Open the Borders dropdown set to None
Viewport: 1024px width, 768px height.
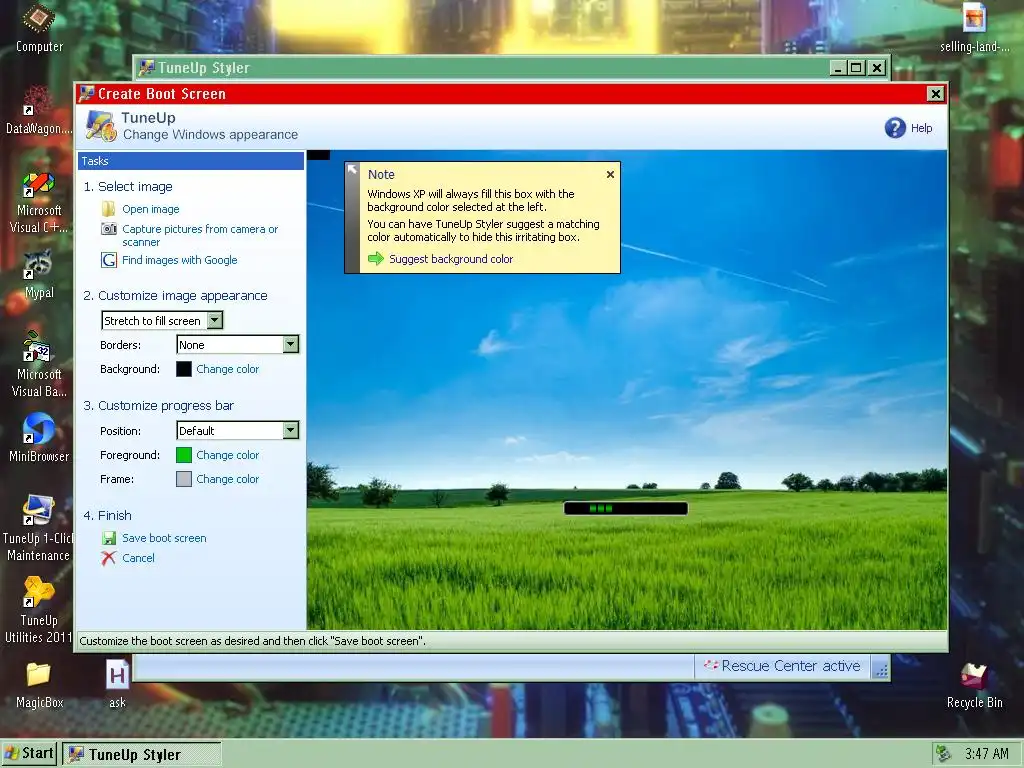click(x=291, y=345)
